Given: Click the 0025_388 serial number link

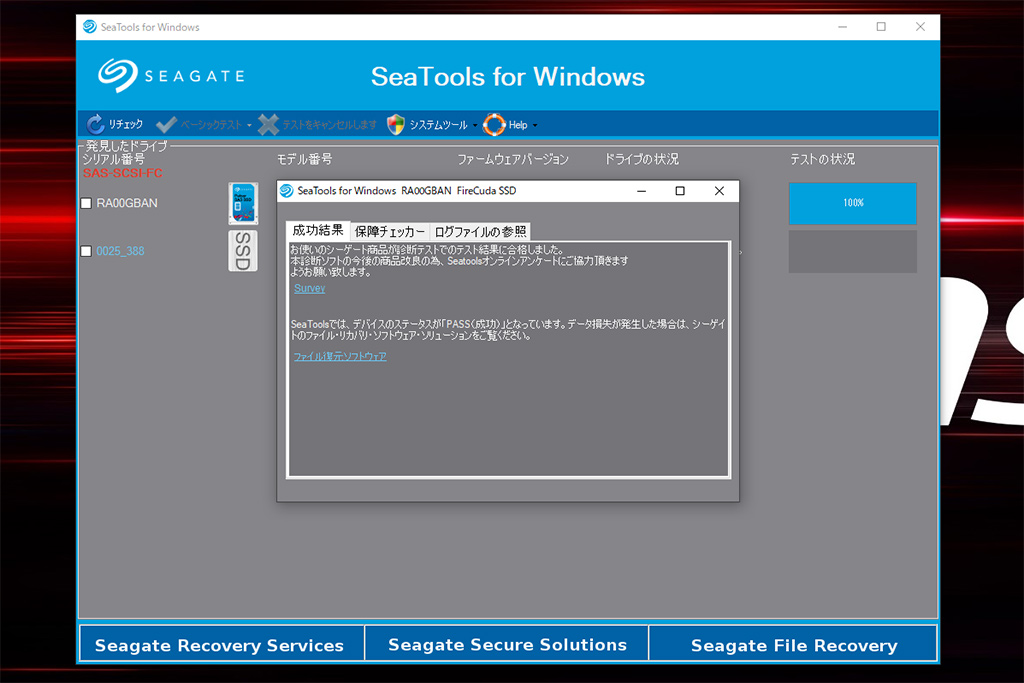Looking at the screenshot, I should coord(120,251).
